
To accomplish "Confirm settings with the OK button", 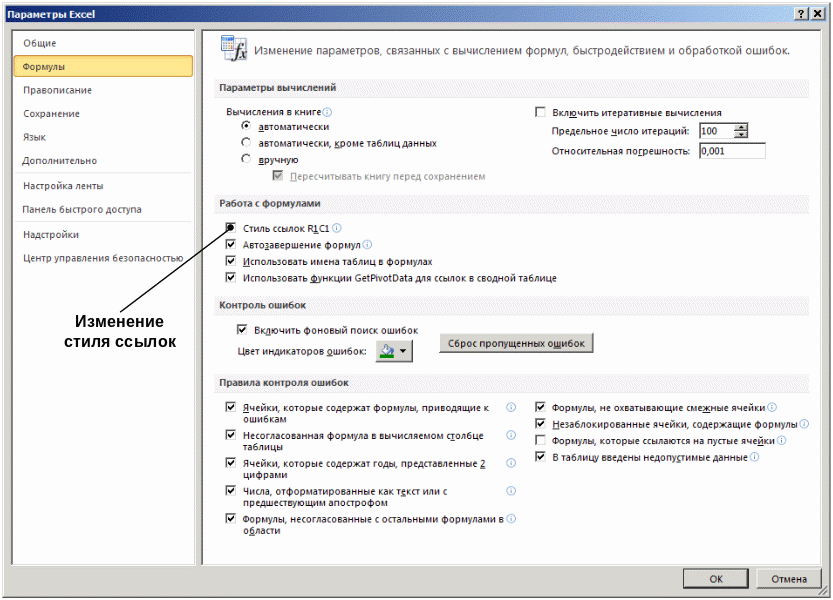I will (x=716, y=579).
